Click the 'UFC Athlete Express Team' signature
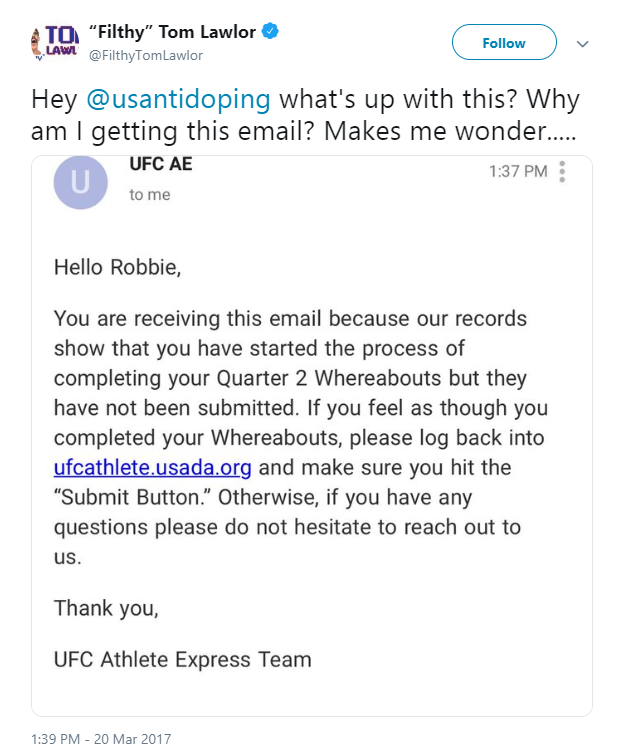624x747 pixels. (182, 660)
